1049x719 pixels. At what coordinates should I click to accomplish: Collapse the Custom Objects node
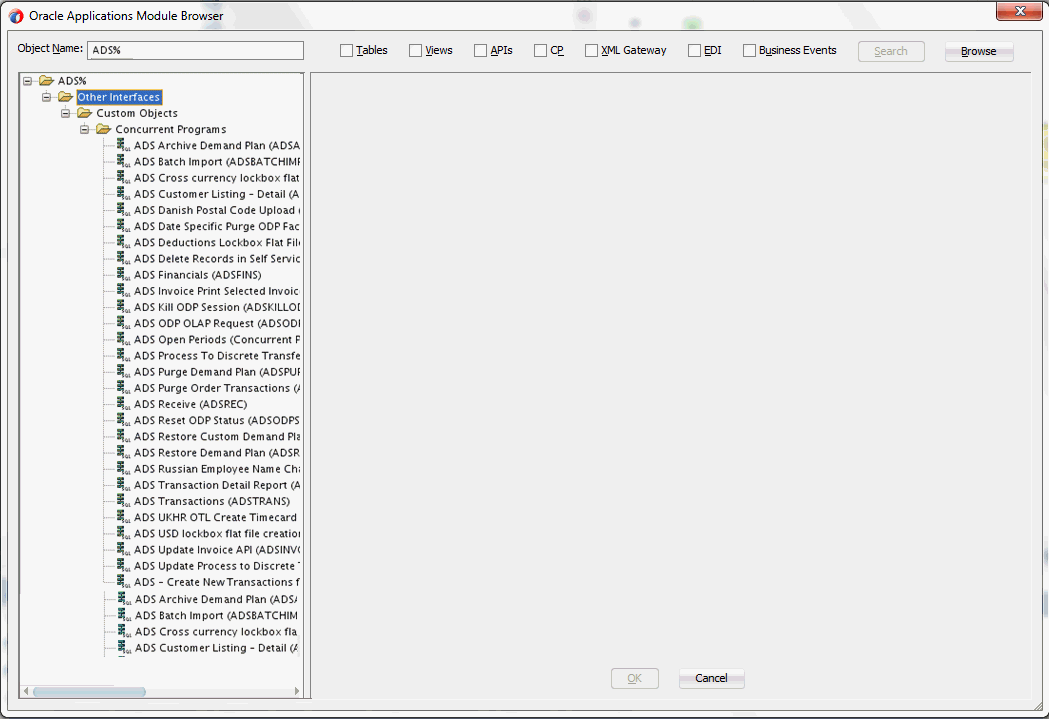click(66, 113)
